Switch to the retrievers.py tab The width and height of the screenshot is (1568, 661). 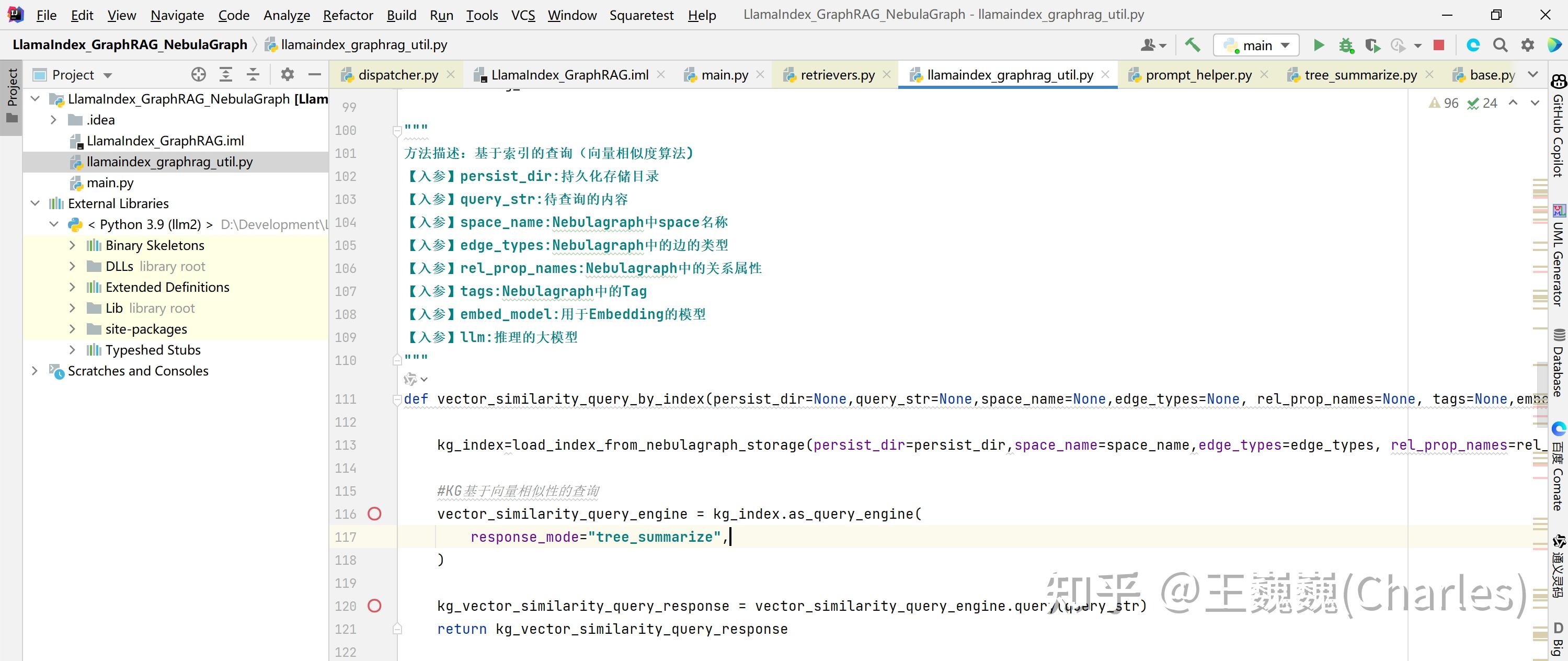pyautogui.click(x=837, y=75)
